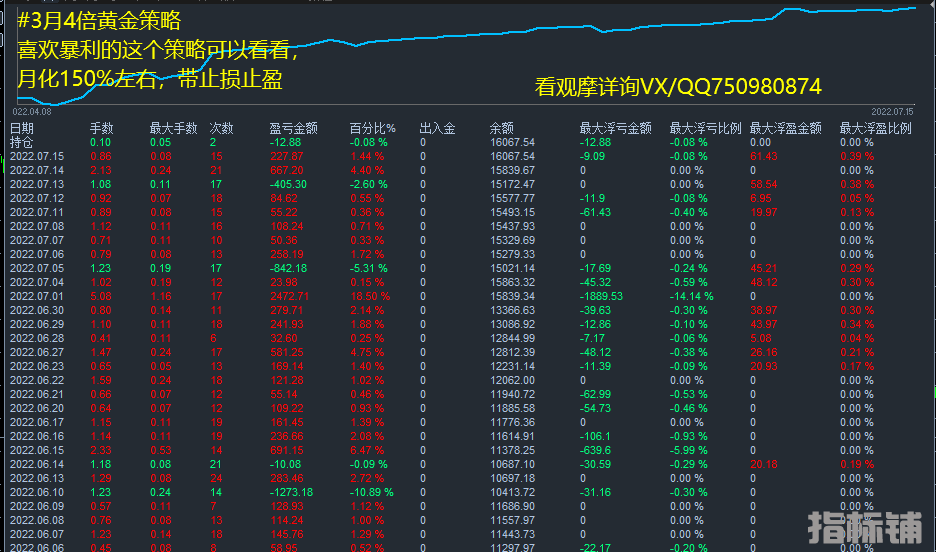Click the loss value -405.30

click(x=288, y=184)
